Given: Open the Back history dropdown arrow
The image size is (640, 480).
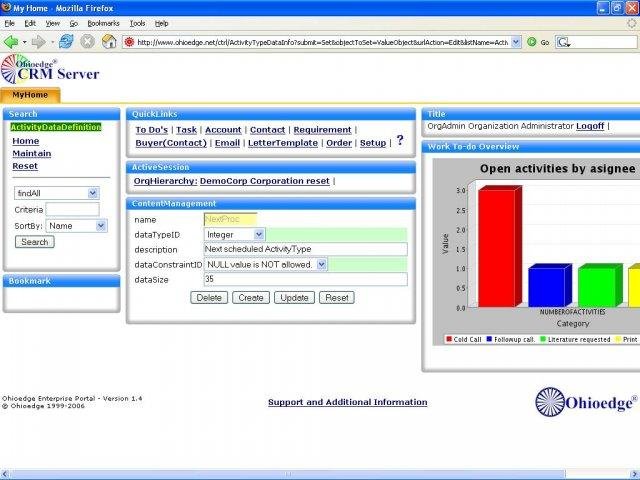Looking at the screenshot, I should 24,42.
